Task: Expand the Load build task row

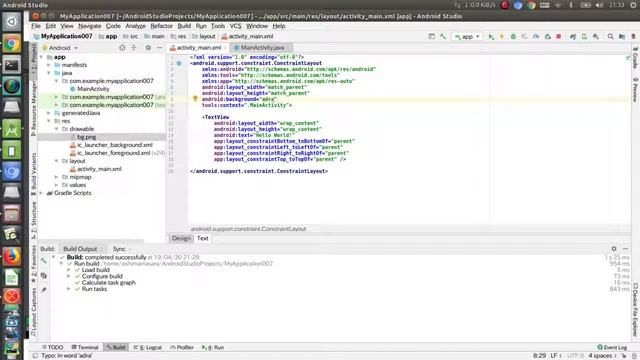Action: coord(69,270)
